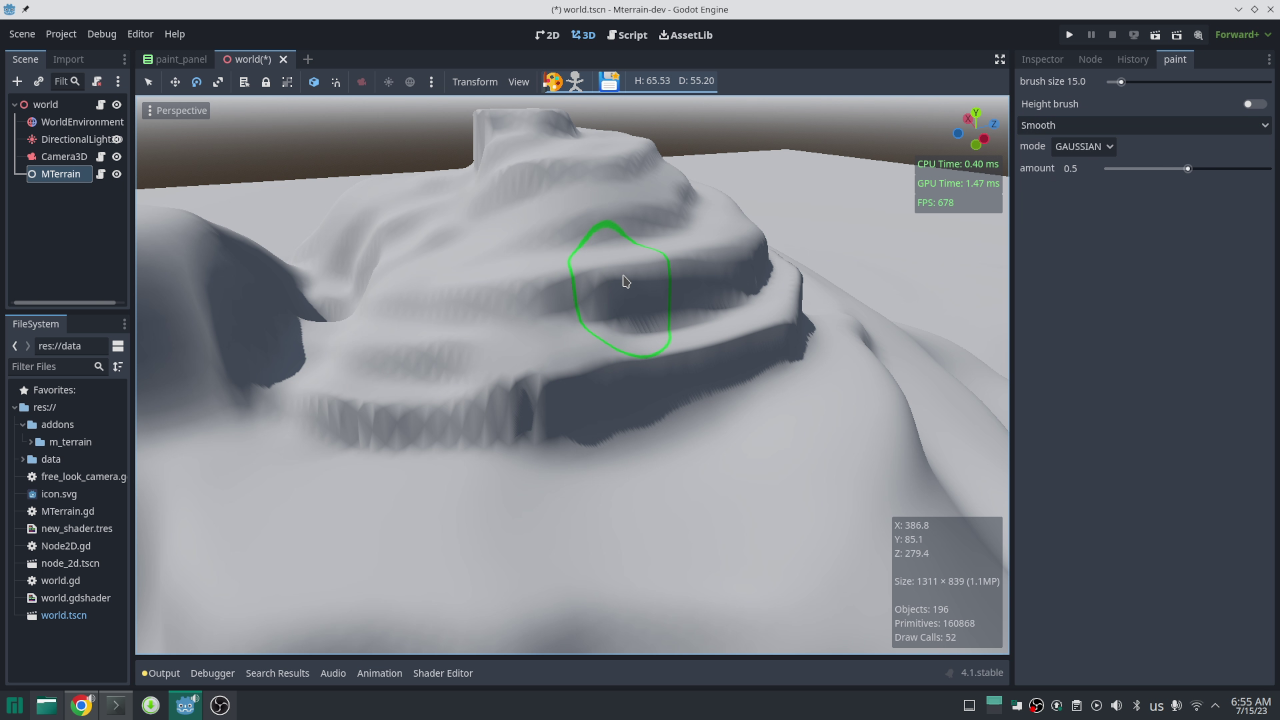
Task: Open the Debug menu
Action: [x=101, y=34]
